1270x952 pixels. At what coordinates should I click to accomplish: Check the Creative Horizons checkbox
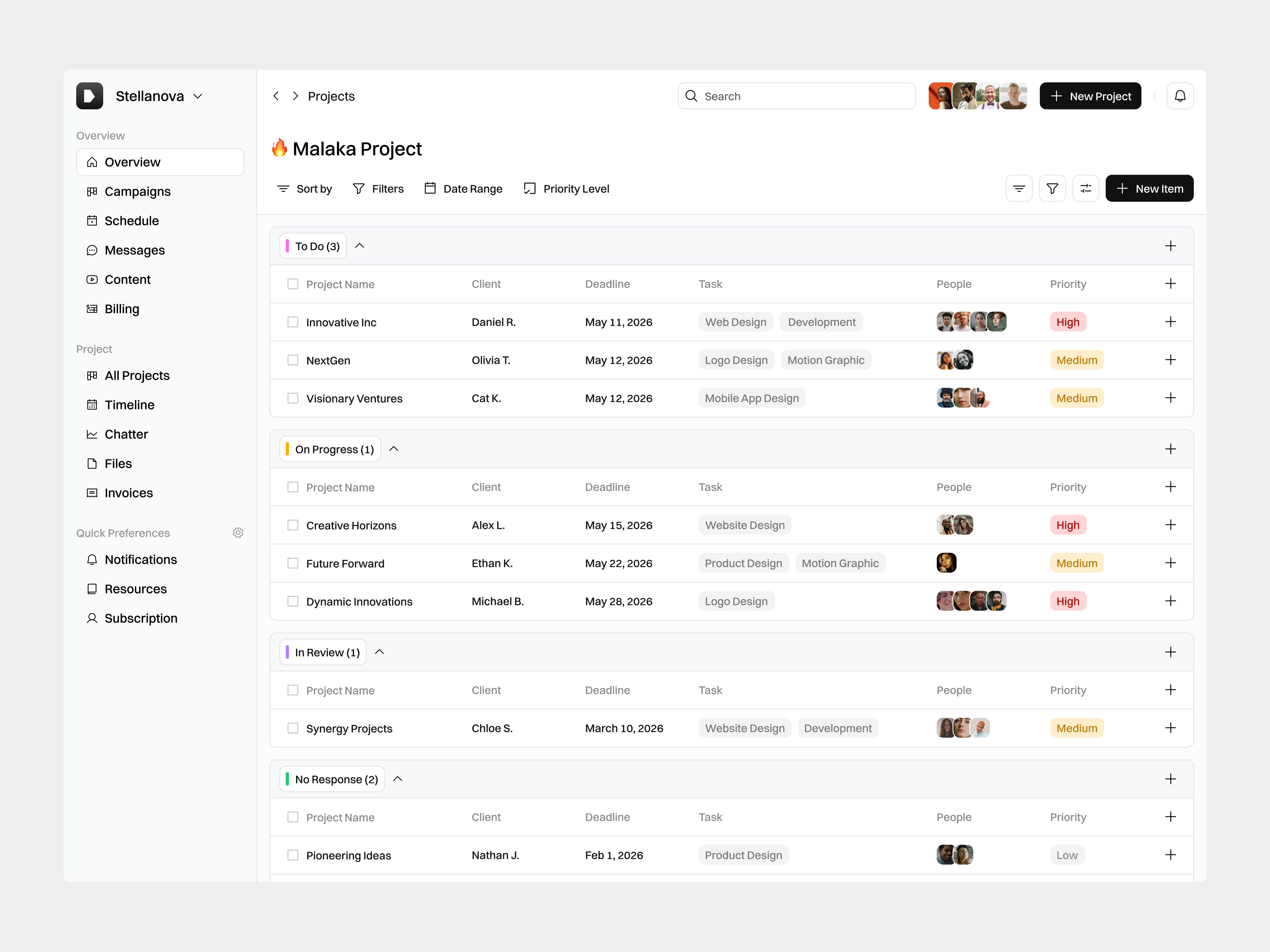pyautogui.click(x=293, y=525)
